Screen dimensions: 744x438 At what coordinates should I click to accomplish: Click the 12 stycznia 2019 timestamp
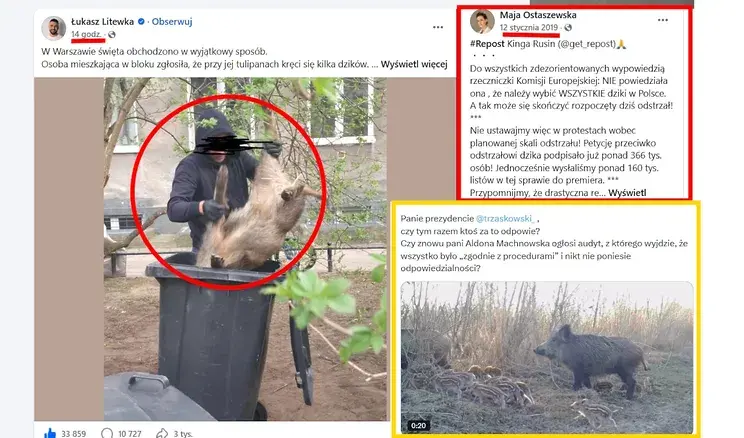coord(529,28)
